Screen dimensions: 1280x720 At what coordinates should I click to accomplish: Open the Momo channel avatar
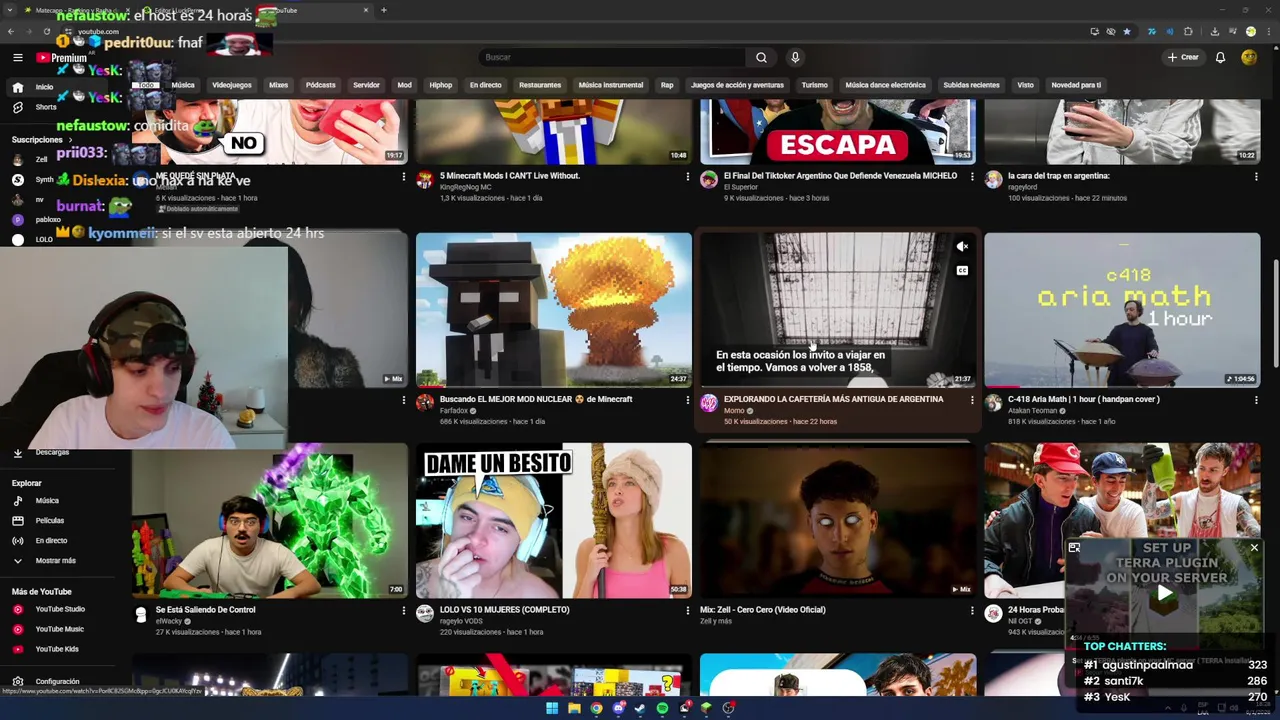point(709,403)
